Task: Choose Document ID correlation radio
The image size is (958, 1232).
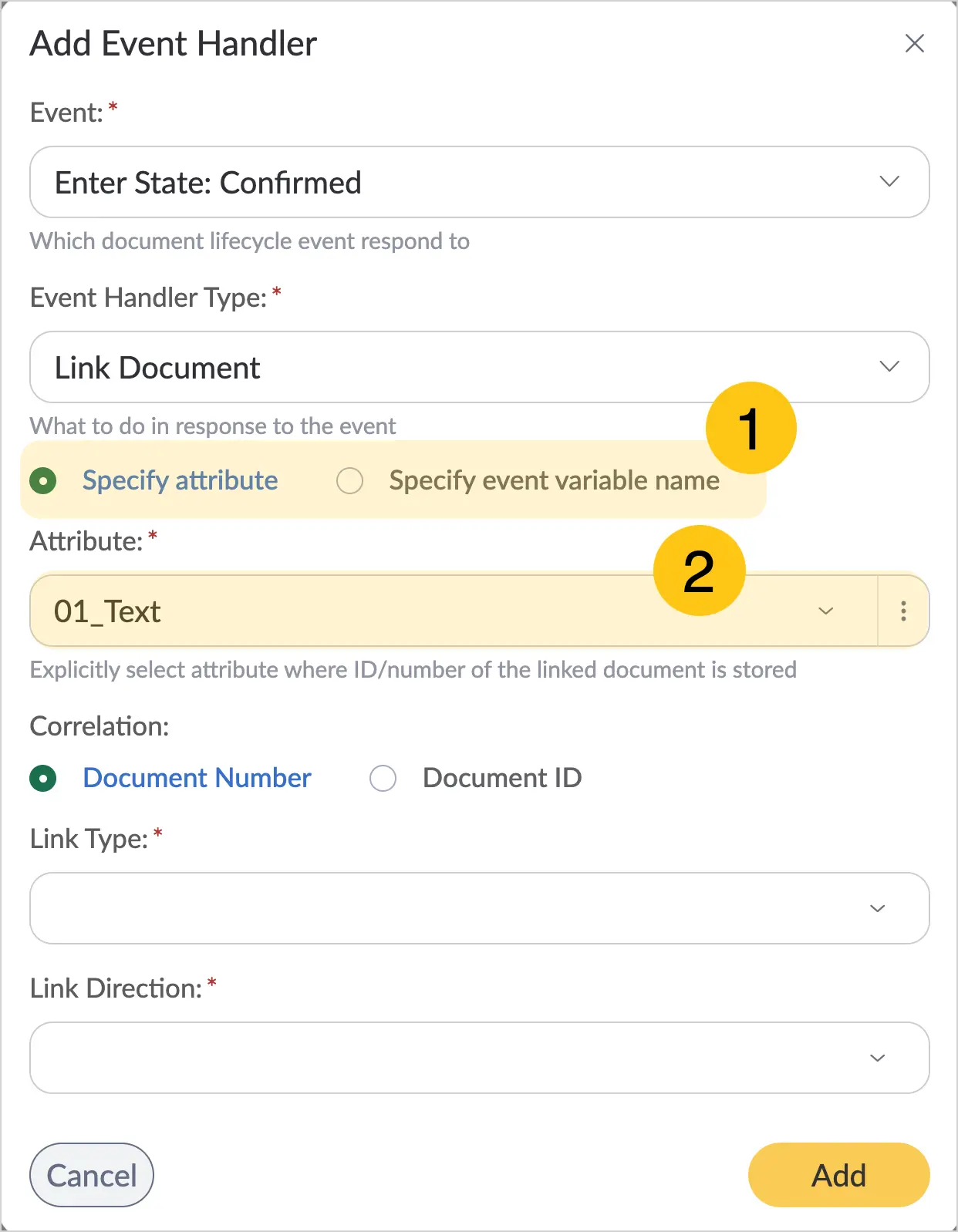Action: pyautogui.click(x=383, y=779)
